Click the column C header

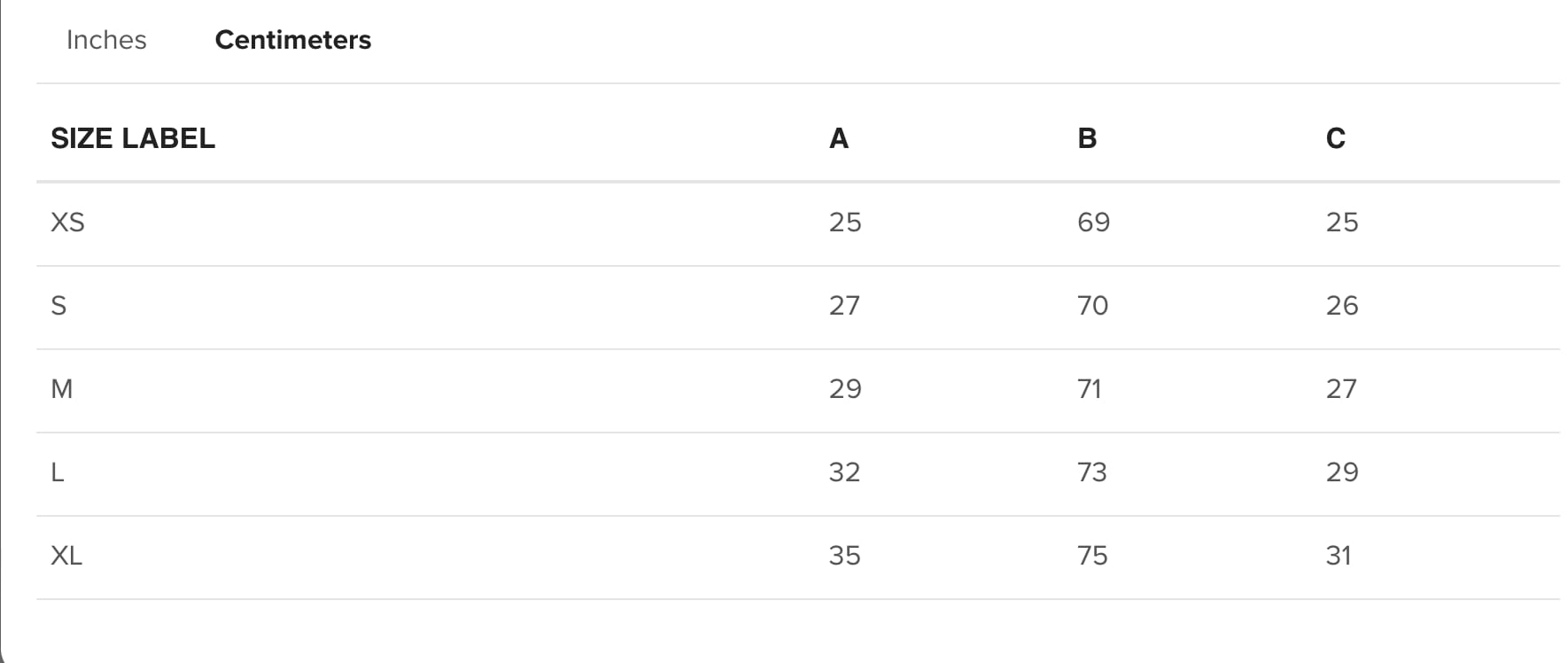(1335, 138)
